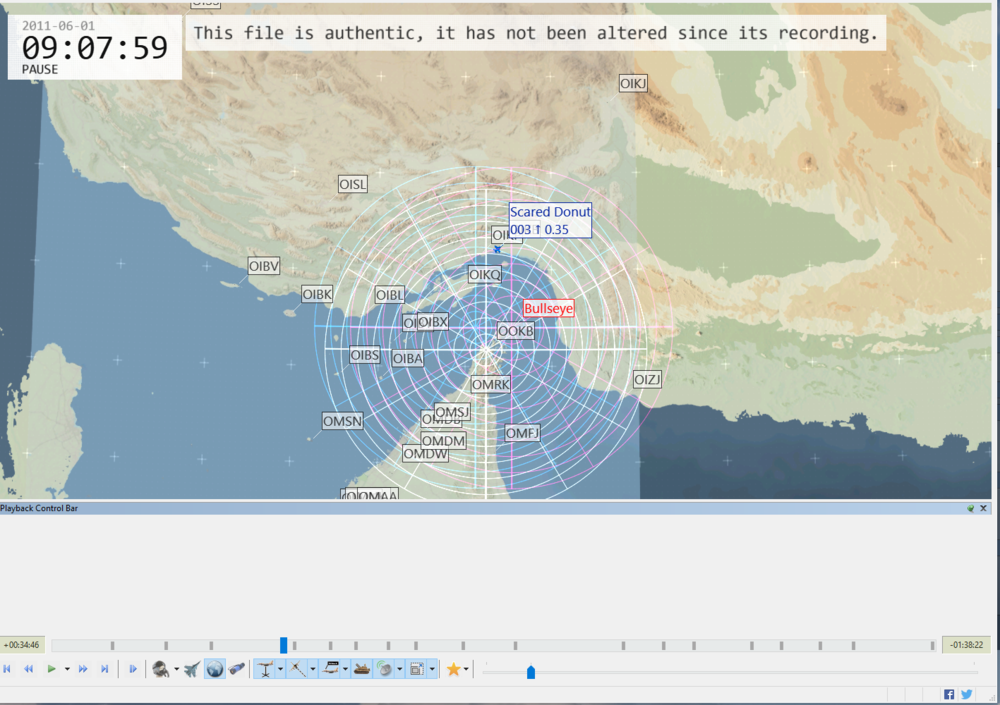The height and width of the screenshot is (705, 1000).
Task: Click the binoculars view icon
Action: (237, 669)
